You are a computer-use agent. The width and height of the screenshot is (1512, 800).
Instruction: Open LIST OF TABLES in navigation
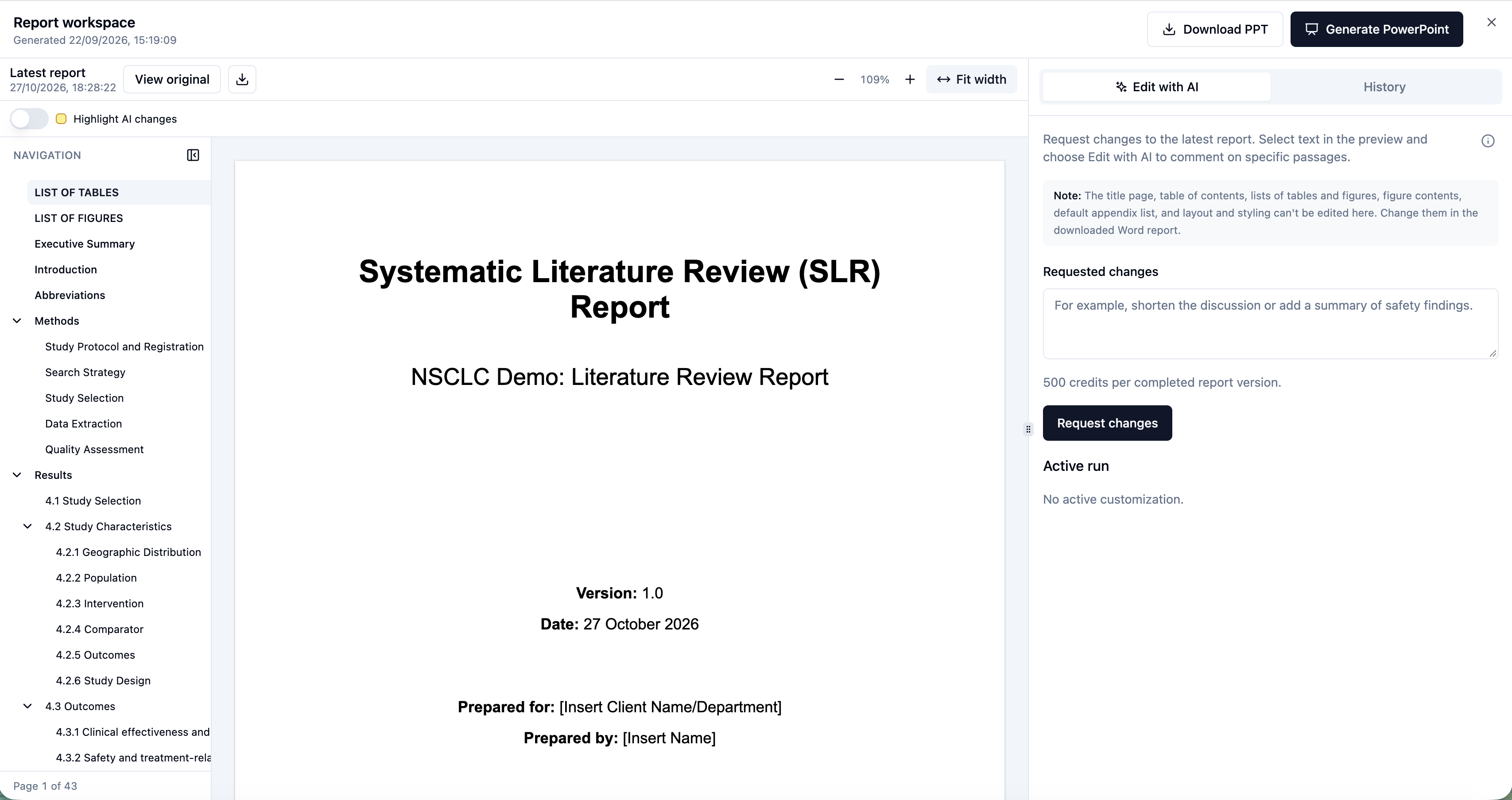click(119, 193)
